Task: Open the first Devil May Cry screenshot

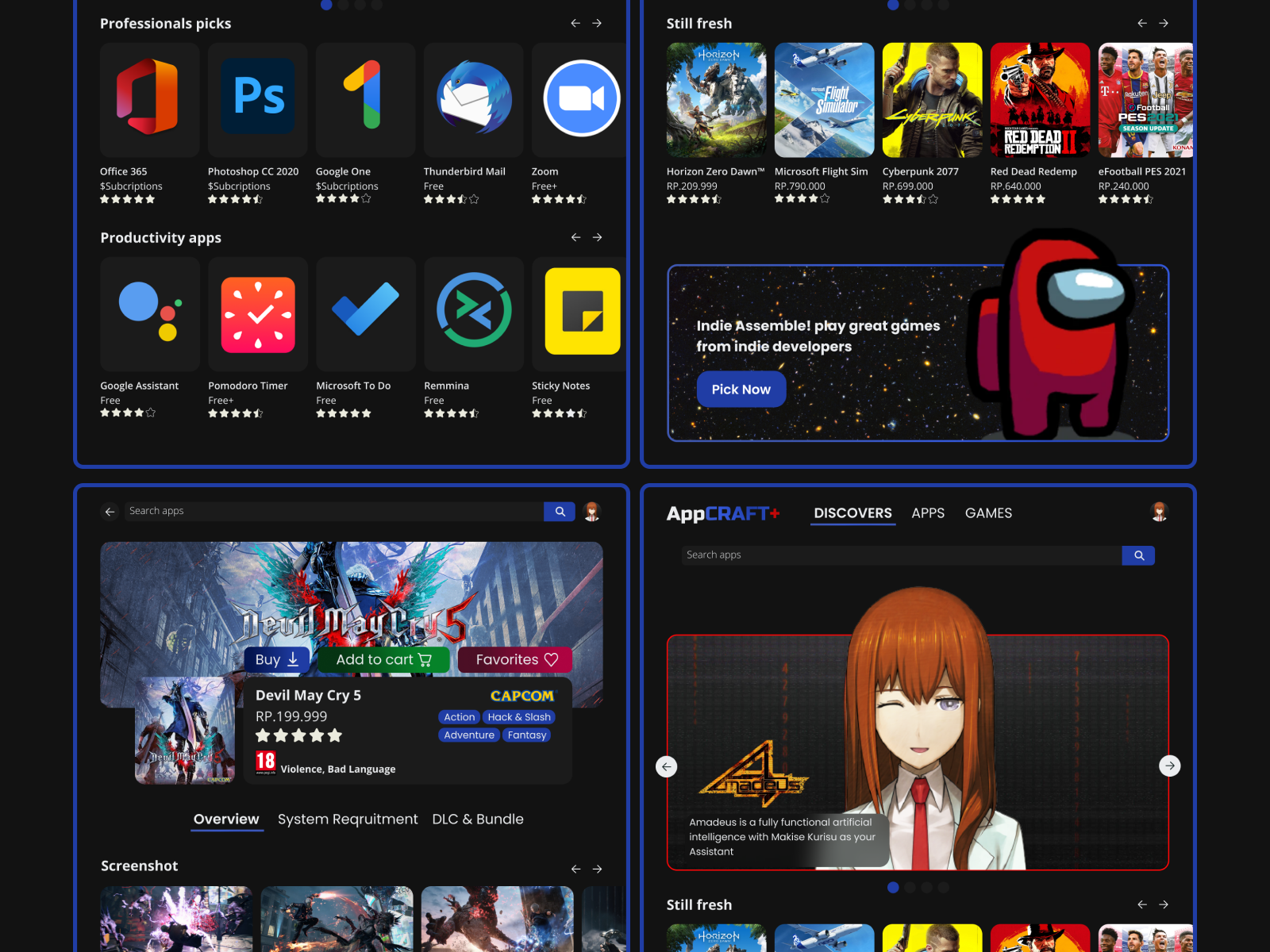Action: click(x=176, y=919)
